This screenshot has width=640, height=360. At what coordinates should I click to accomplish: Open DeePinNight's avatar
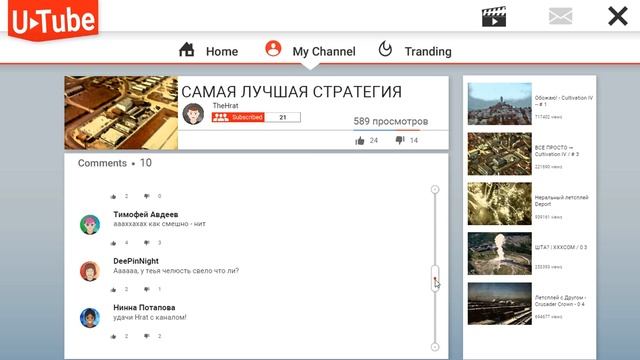(x=90, y=271)
